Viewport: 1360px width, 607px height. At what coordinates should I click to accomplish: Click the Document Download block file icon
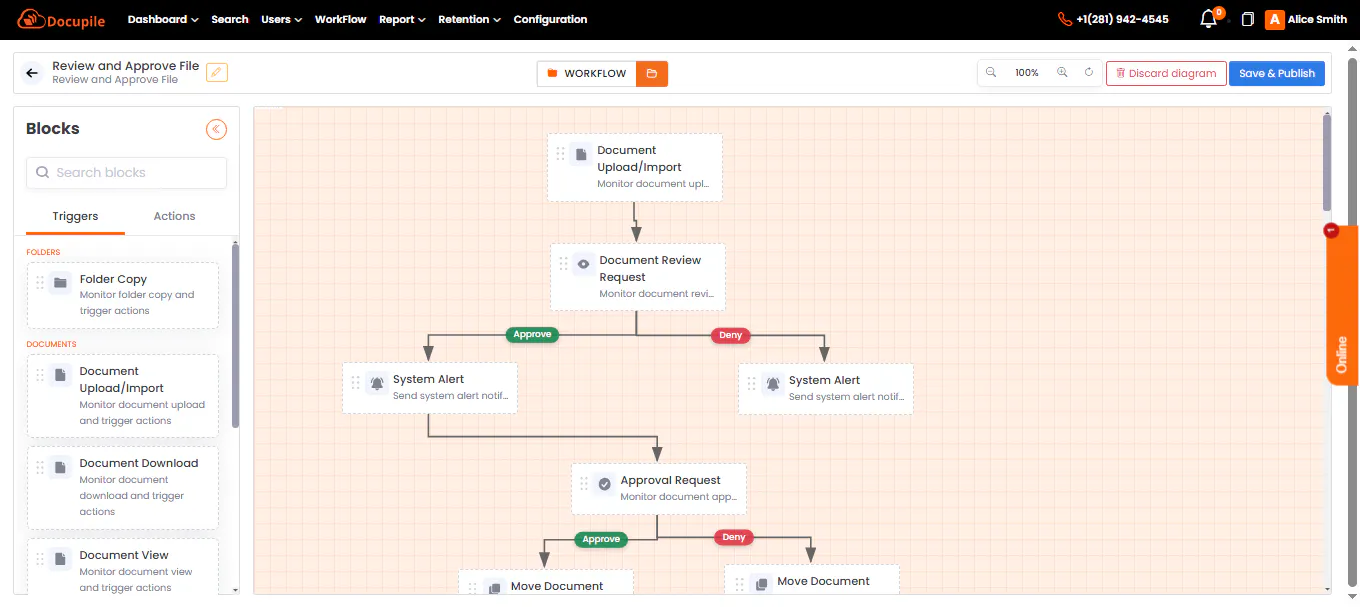60,467
